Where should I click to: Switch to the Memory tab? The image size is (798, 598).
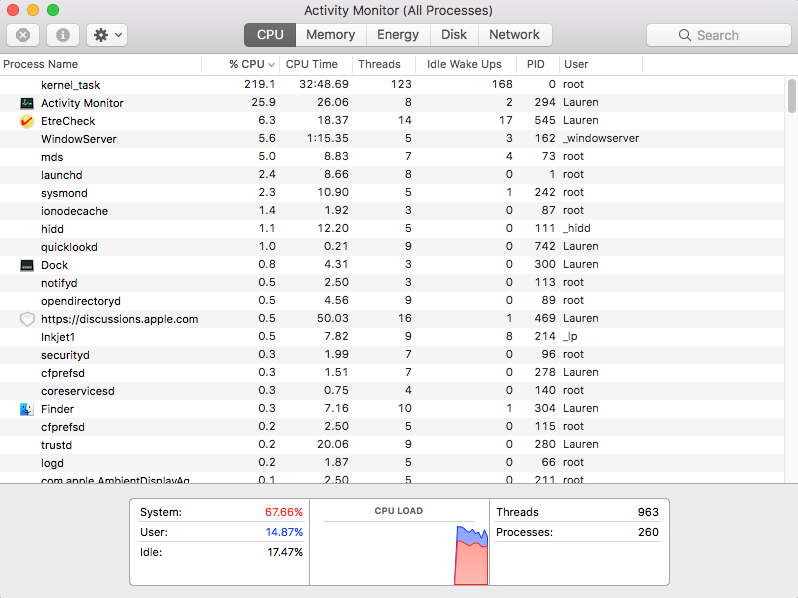click(330, 35)
